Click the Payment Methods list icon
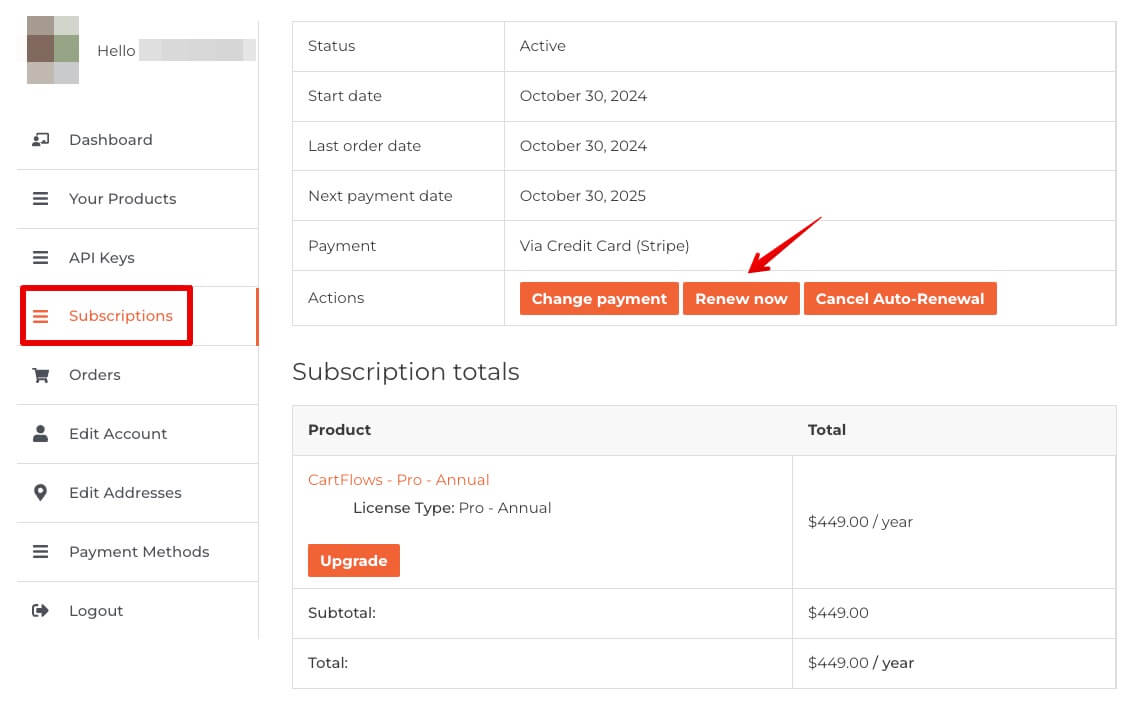 tap(40, 552)
